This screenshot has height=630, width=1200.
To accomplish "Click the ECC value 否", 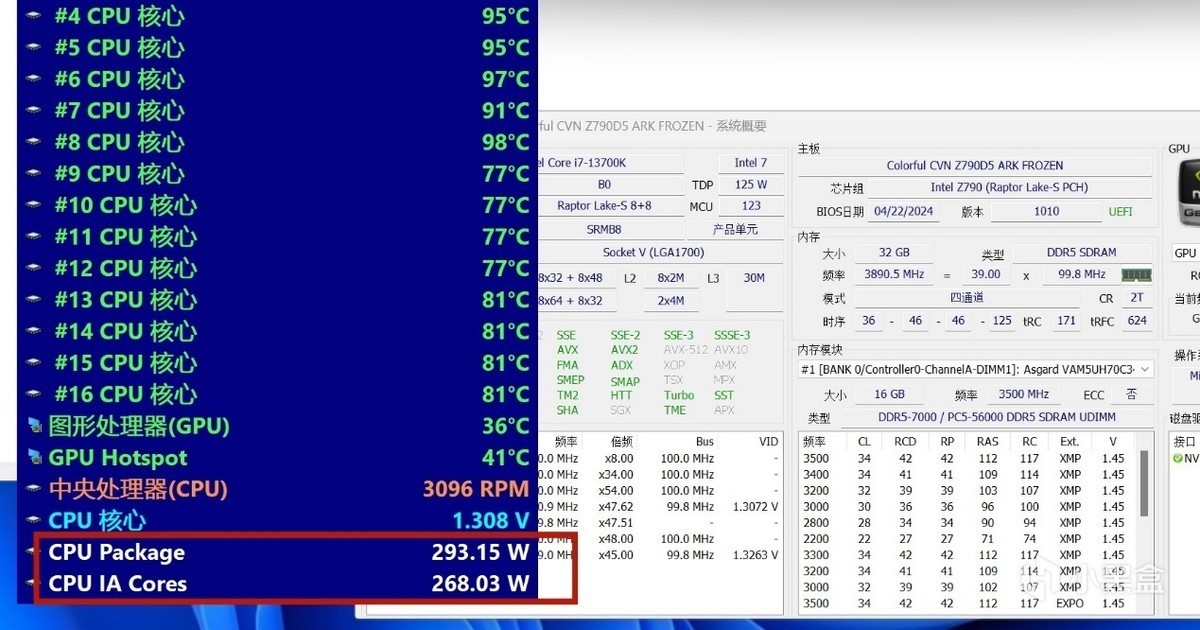I will [1131, 394].
